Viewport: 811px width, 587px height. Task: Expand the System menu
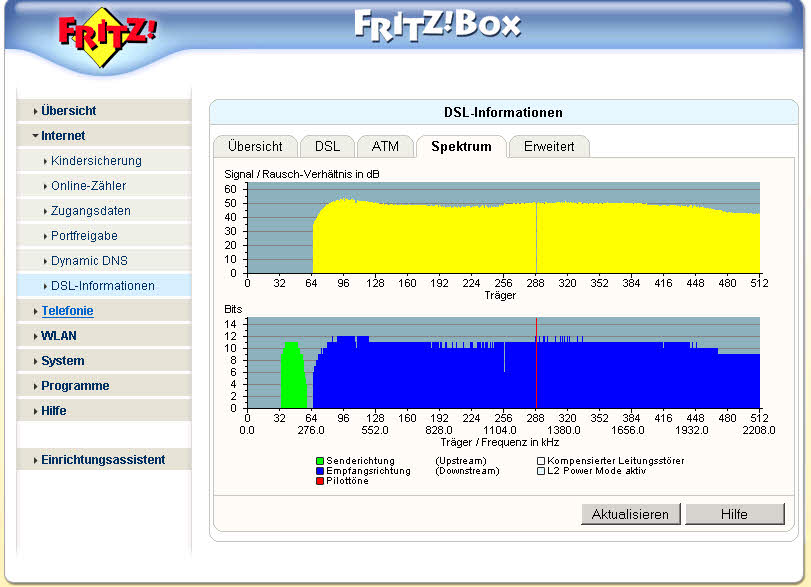pyautogui.click(x=104, y=360)
